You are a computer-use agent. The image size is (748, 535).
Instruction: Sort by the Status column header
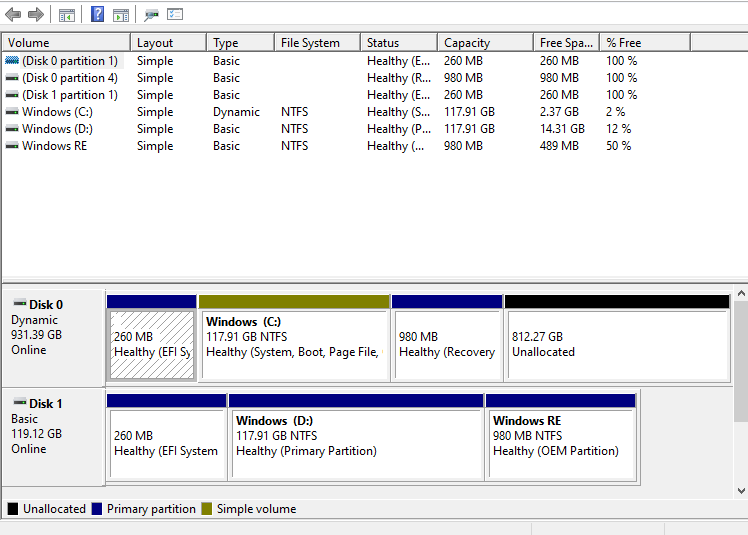(x=399, y=42)
